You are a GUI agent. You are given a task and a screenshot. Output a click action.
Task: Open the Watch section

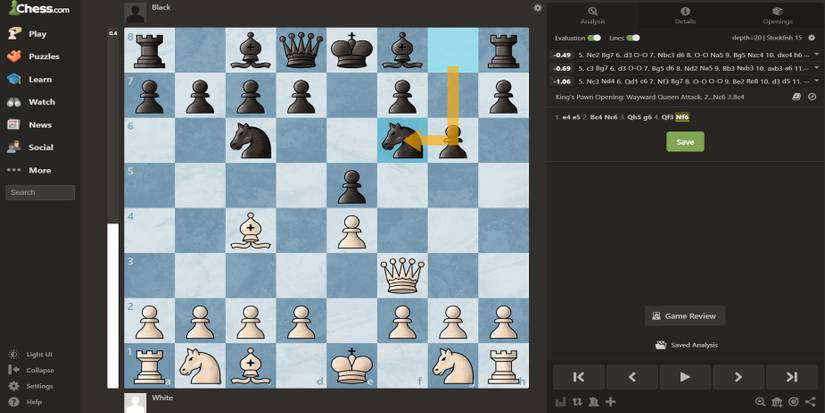31,102
